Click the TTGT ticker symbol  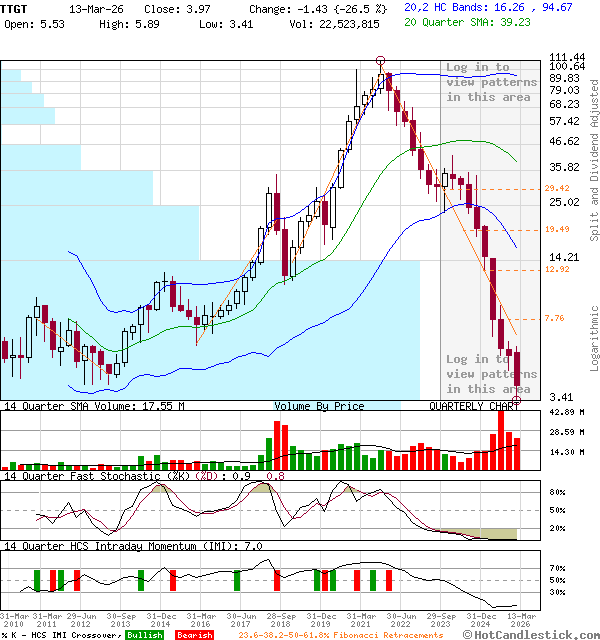(15, 7)
